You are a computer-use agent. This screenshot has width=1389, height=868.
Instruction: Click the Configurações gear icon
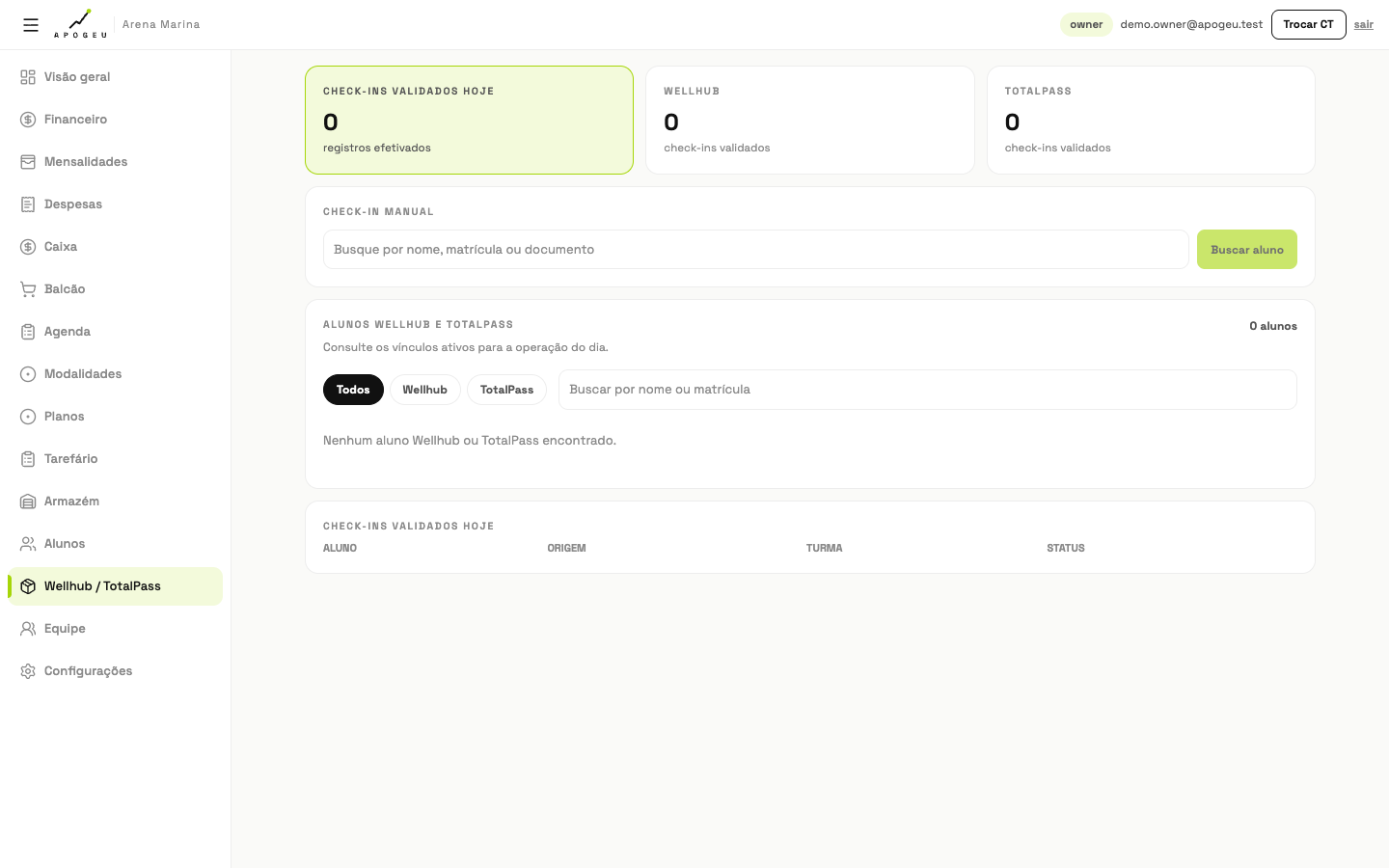coord(28,671)
